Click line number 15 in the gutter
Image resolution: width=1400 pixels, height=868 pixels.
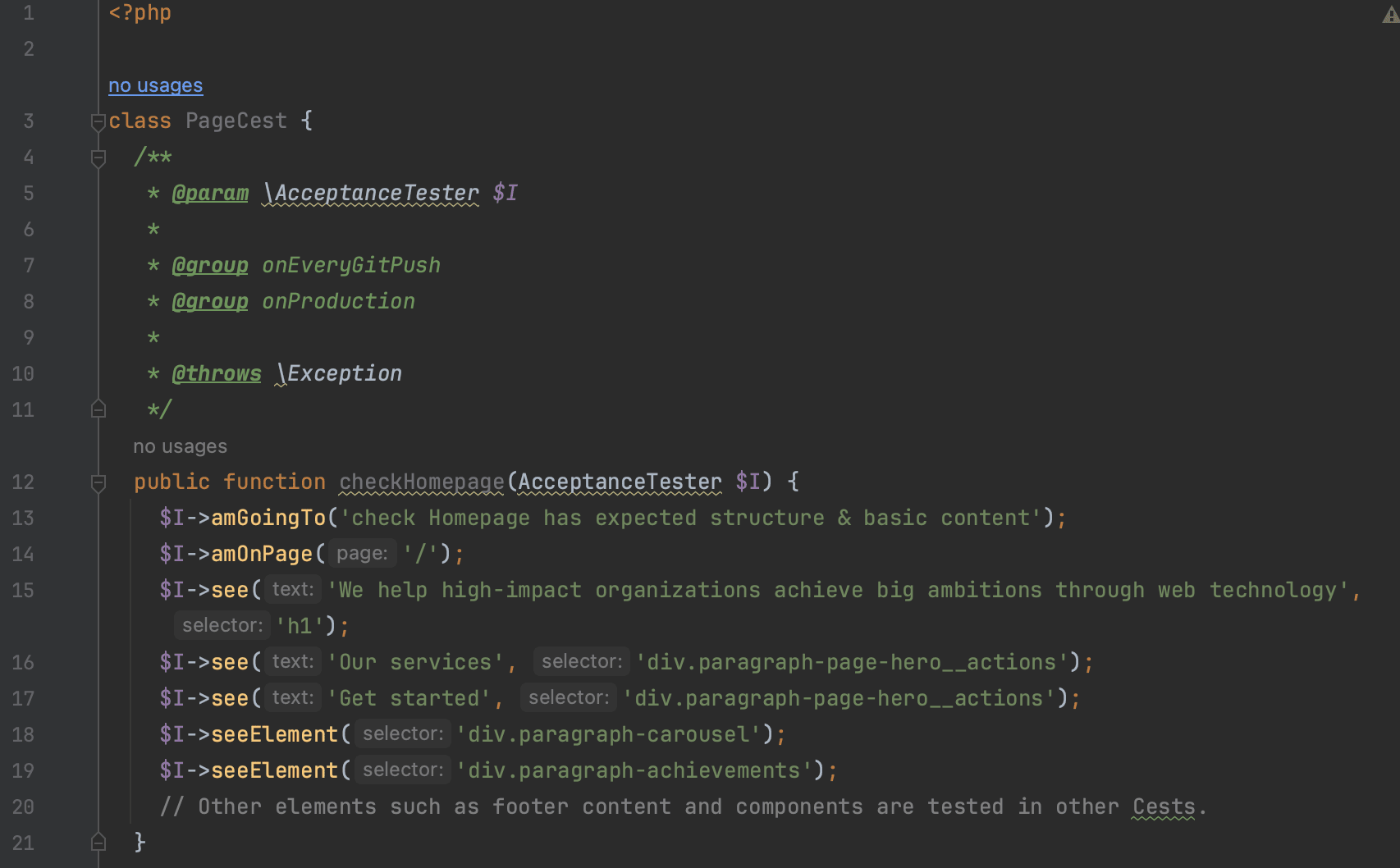(23, 591)
